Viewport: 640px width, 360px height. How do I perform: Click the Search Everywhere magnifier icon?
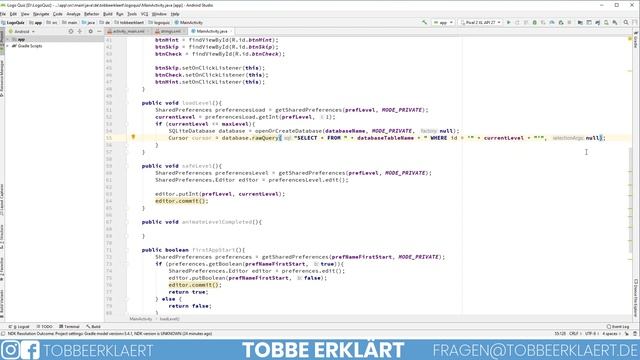626,22
